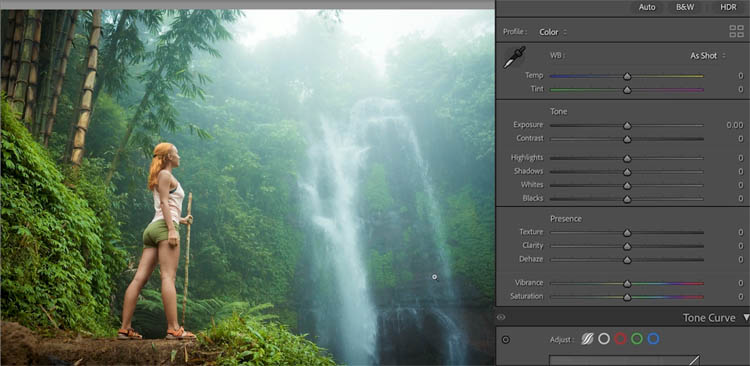Click the Temp value field
Screen dimensions: 750x366
740,76
